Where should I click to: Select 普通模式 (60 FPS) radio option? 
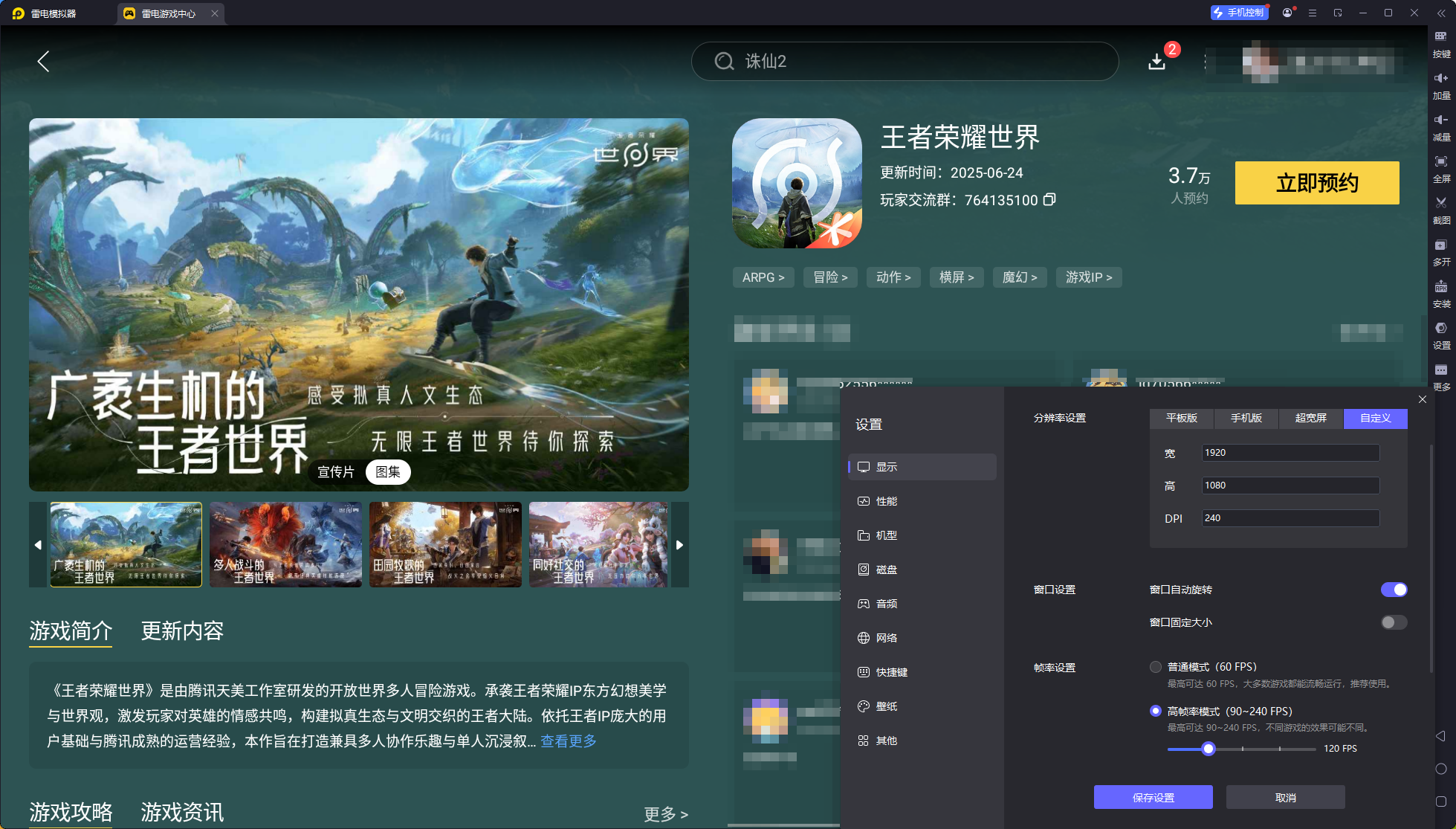pyautogui.click(x=1156, y=667)
